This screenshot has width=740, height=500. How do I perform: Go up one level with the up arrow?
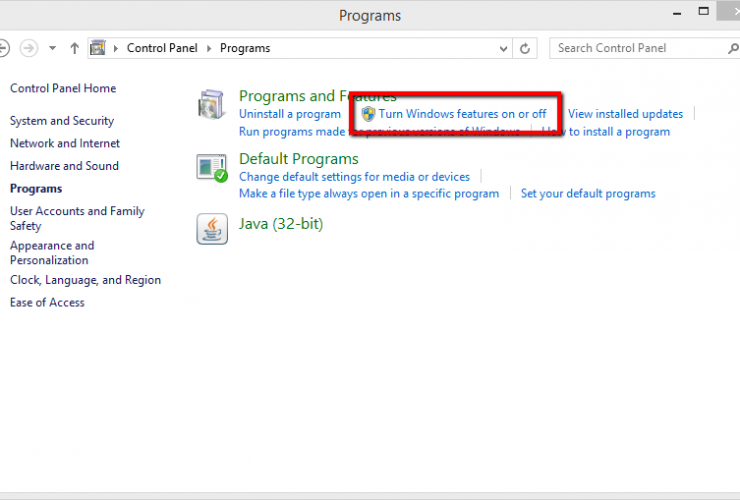tap(74, 48)
